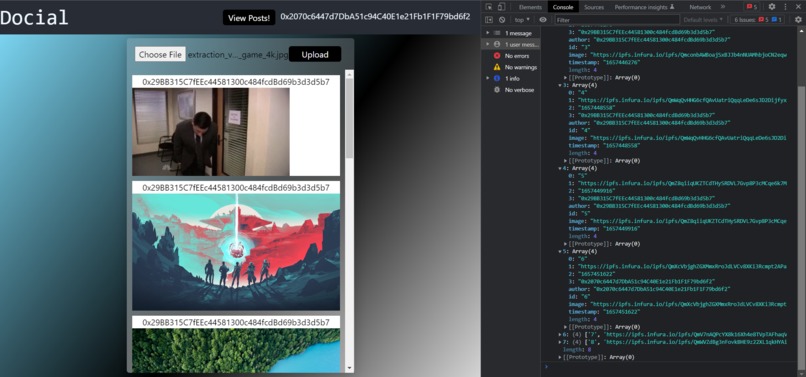Screen dimensions: 806x377
Task: Toggle the console sidebar icon
Action: (x=489, y=20)
